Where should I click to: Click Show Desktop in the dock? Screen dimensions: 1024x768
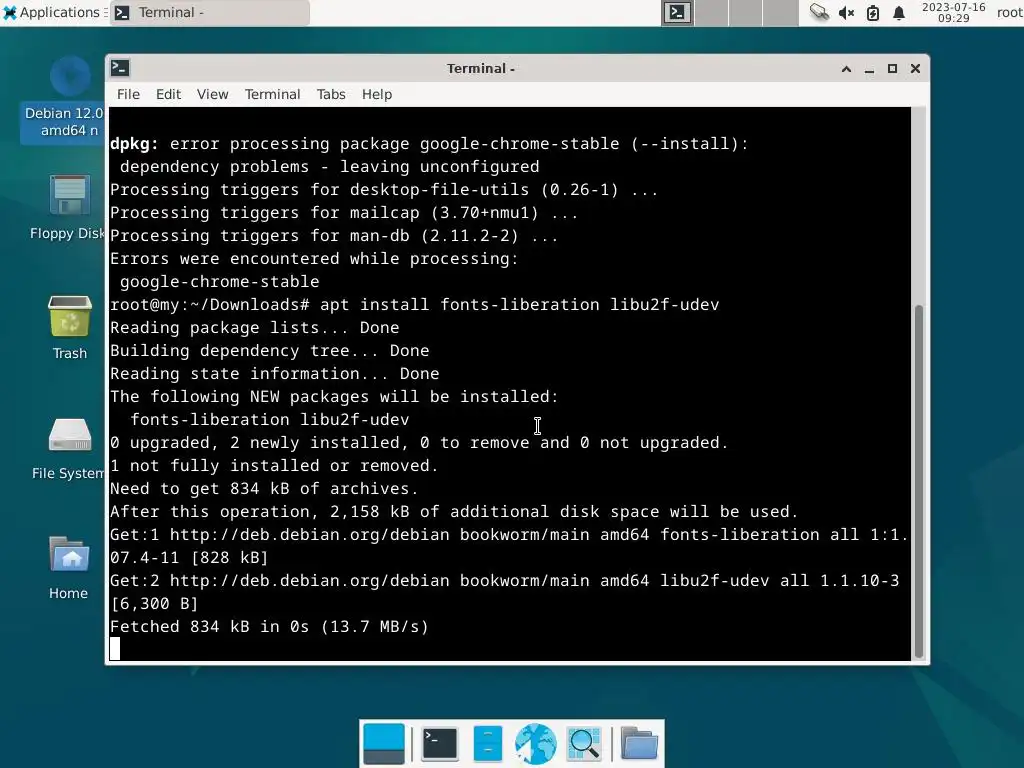pyautogui.click(x=384, y=744)
